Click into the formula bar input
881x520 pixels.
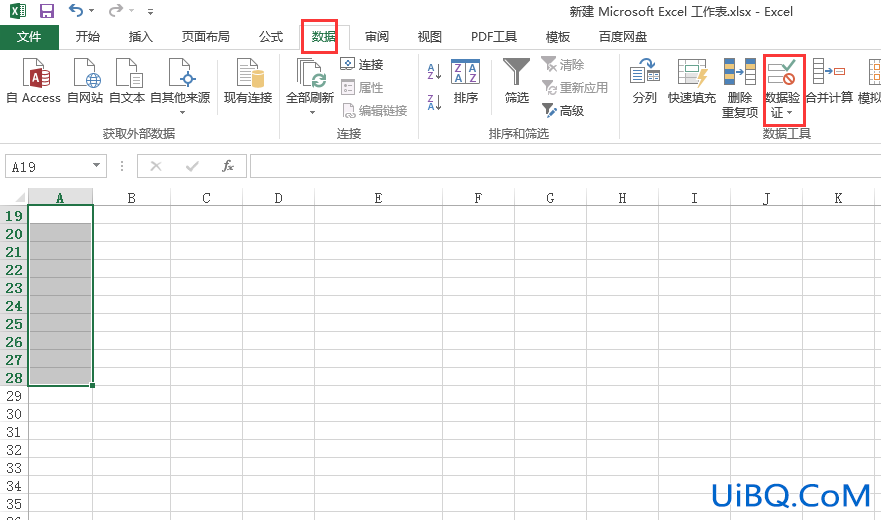(565, 166)
